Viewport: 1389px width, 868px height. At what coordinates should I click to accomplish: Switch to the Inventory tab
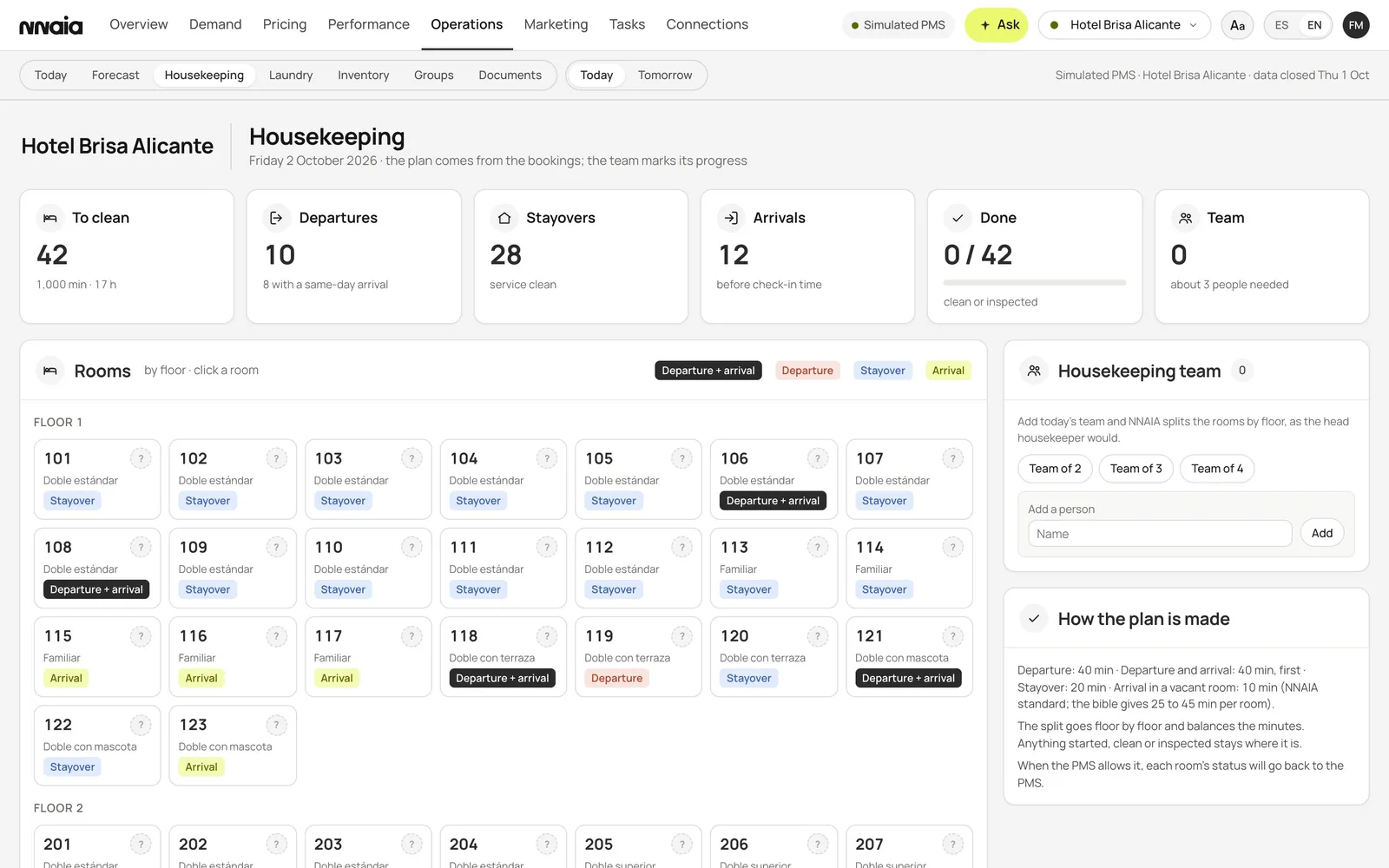click(363, 76)
